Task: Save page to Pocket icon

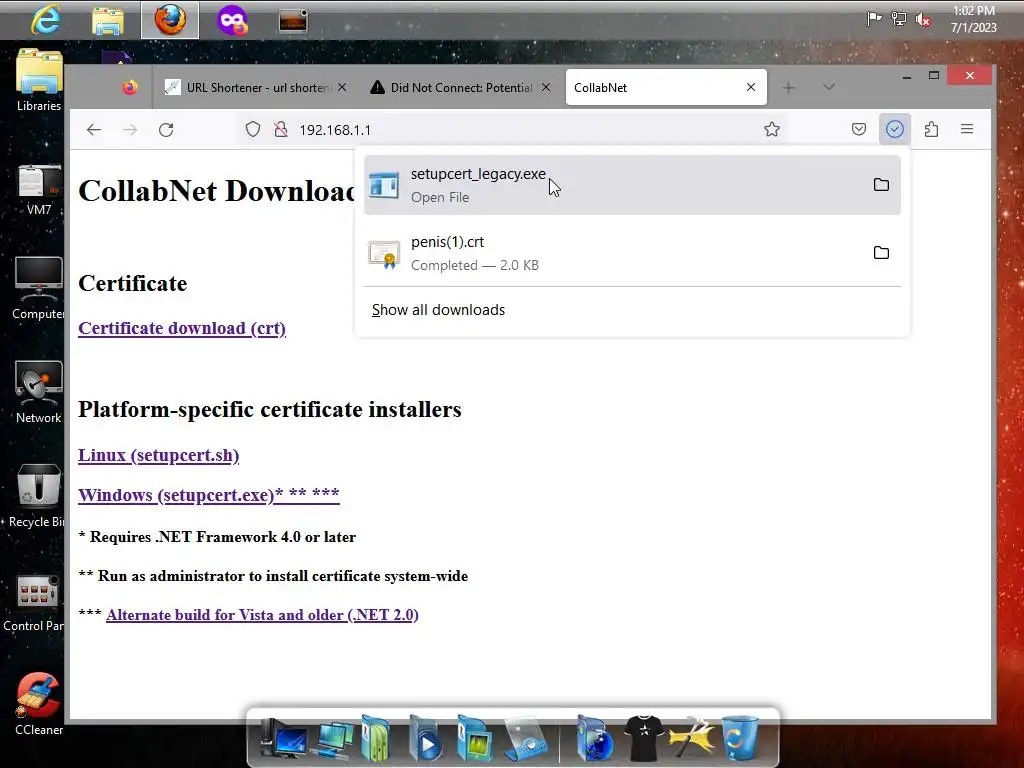Action: pos(859,129)
